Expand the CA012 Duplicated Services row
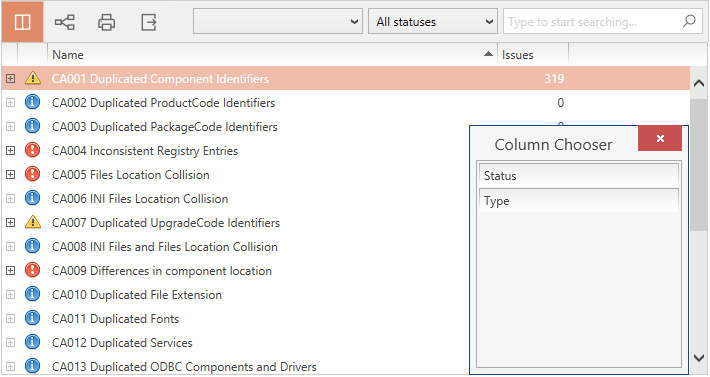This screenshot has height=377, width=710. coord(10,342)
